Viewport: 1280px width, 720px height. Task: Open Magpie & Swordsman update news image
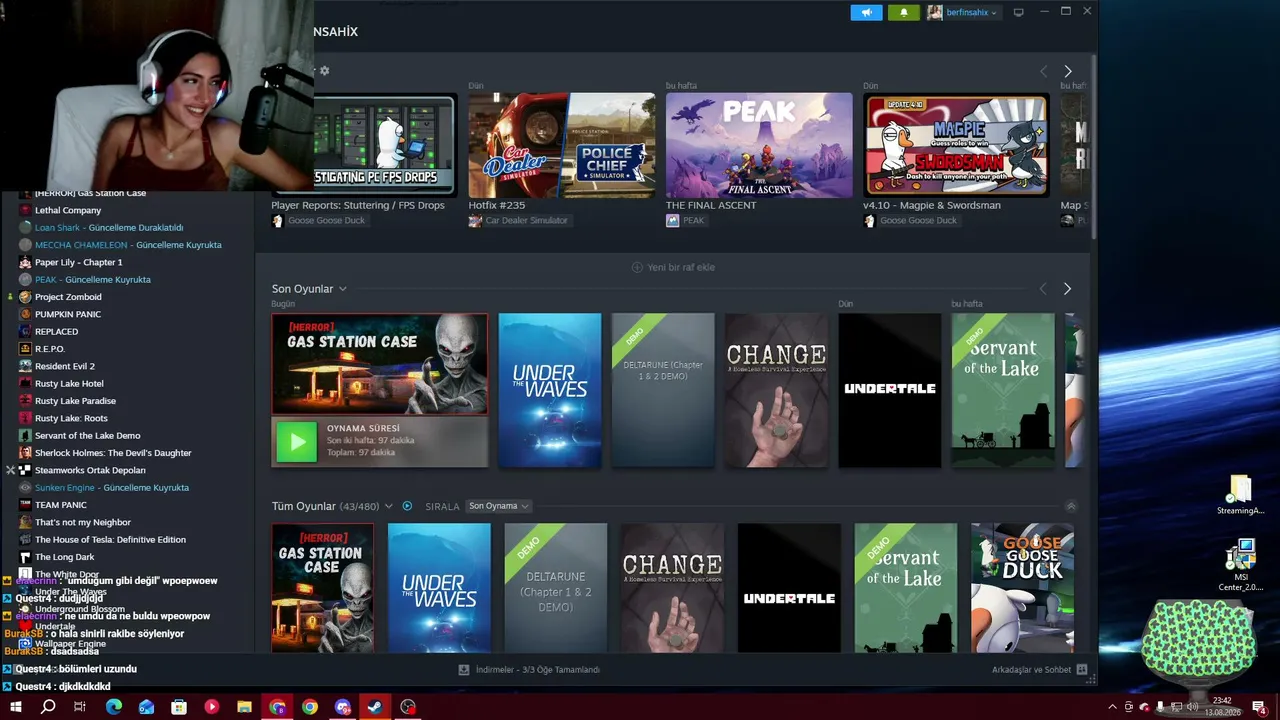[957, 145]
